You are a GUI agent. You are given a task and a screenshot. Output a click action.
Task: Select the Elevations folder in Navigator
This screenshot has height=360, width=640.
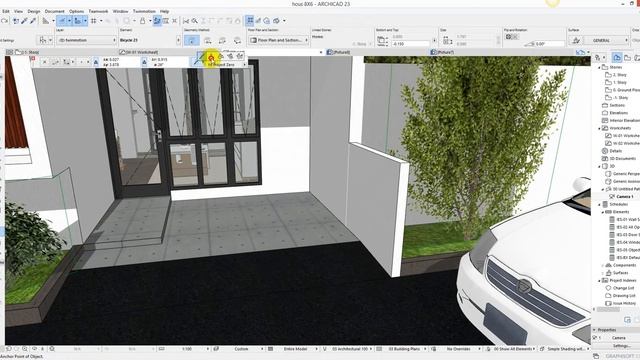[615, 113]
